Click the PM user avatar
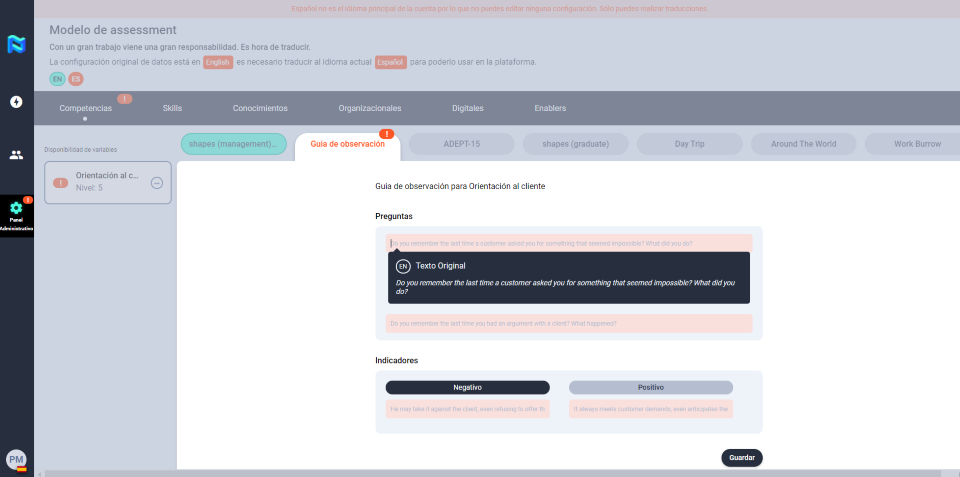This screenshot has width=960, height=477. [16, 459]
